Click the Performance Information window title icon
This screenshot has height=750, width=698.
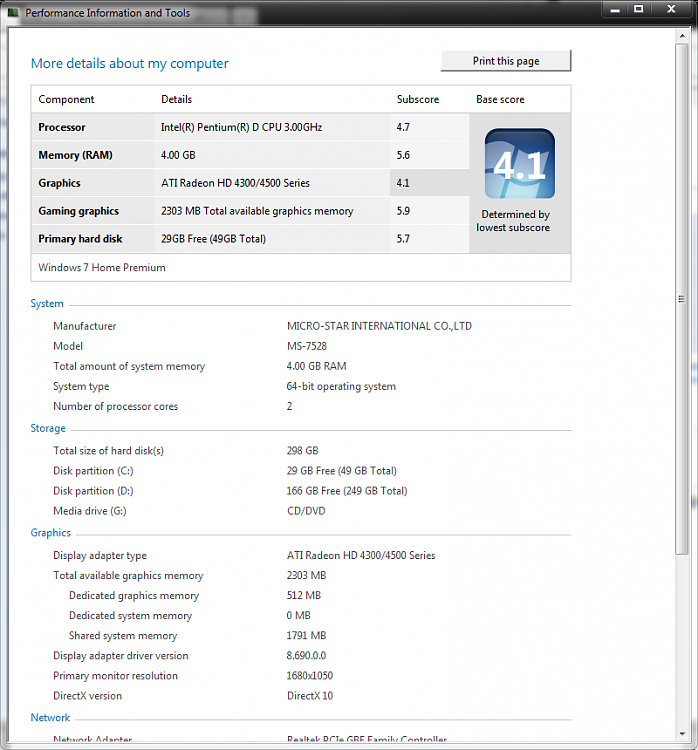click(x=13, y=12)
